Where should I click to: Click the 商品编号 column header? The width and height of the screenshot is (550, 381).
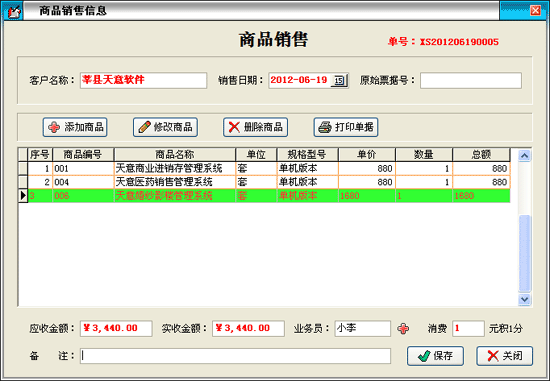(x=83, y=154)
